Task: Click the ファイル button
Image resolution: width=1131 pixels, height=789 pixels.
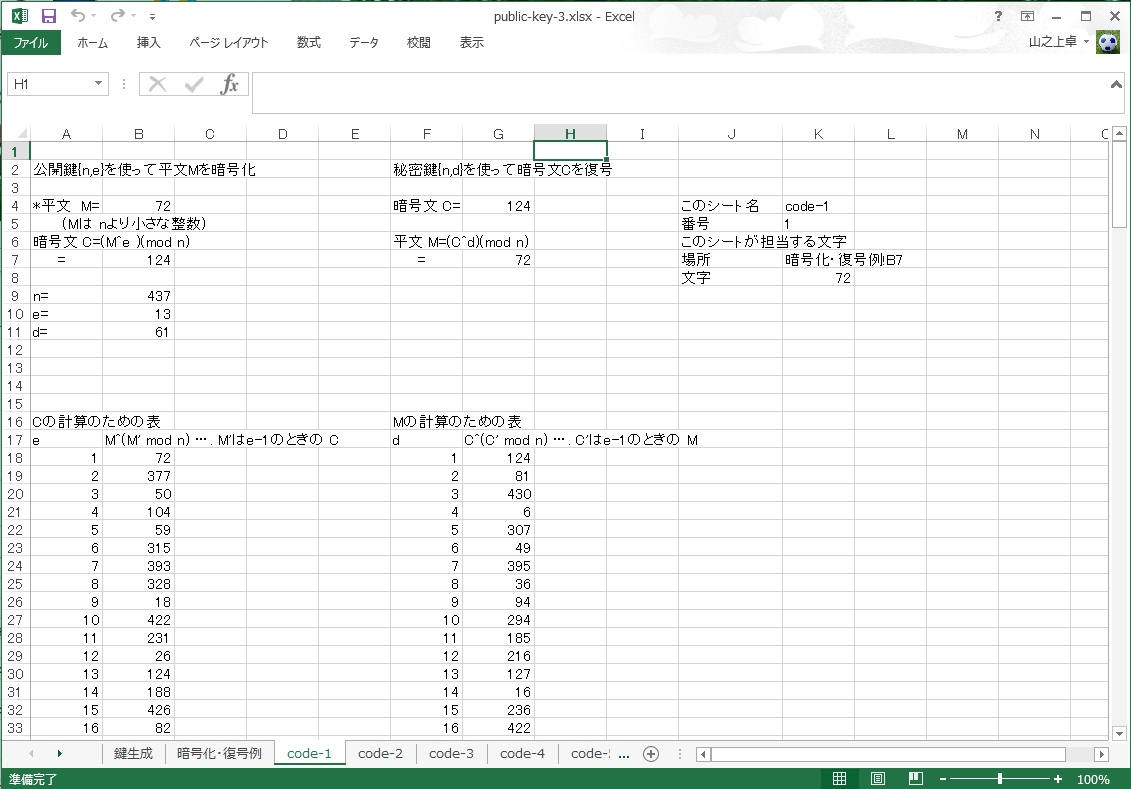Action: [x=30, y=43]
